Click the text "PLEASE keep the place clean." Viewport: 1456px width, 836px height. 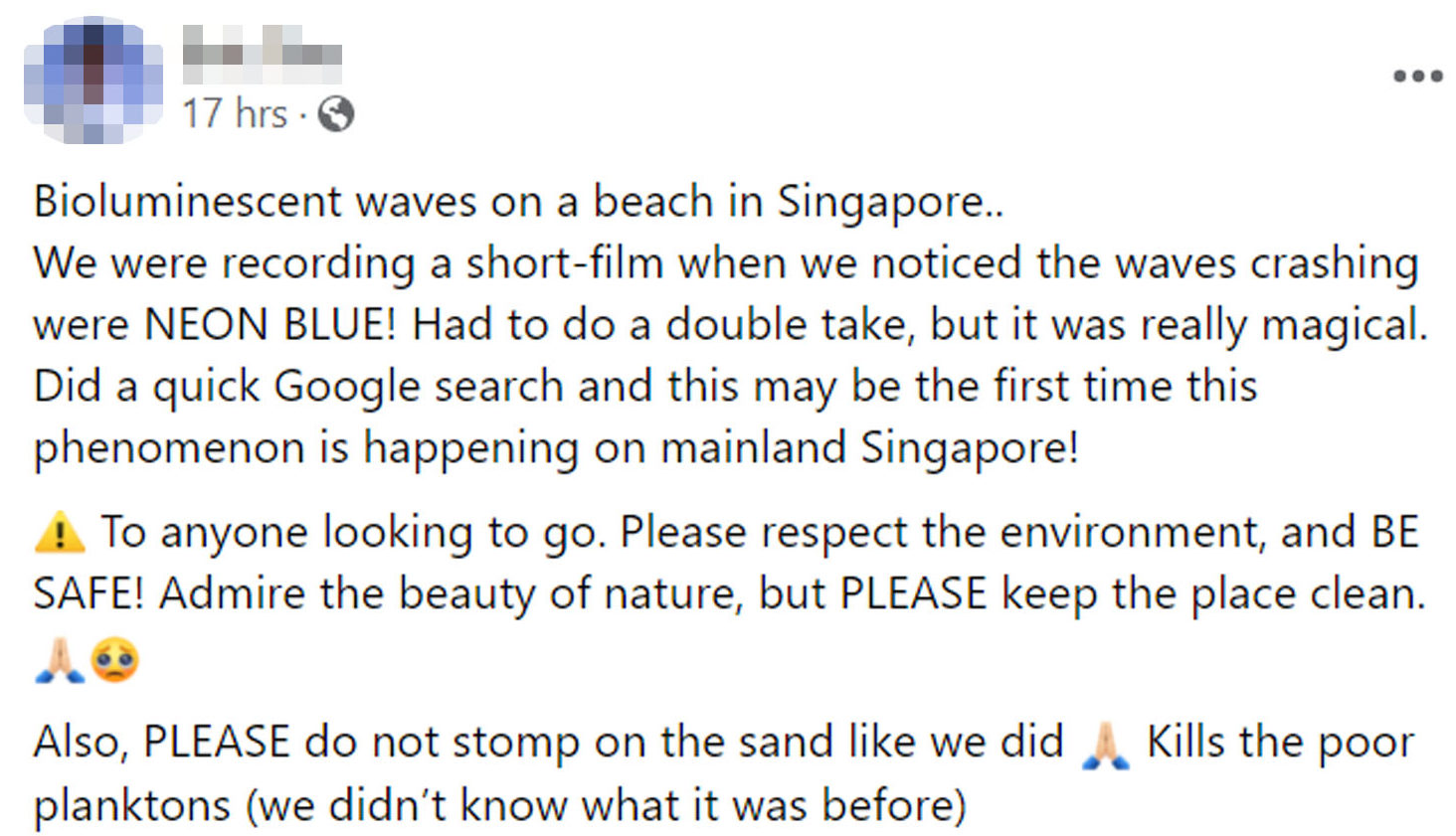(1133, 593)
